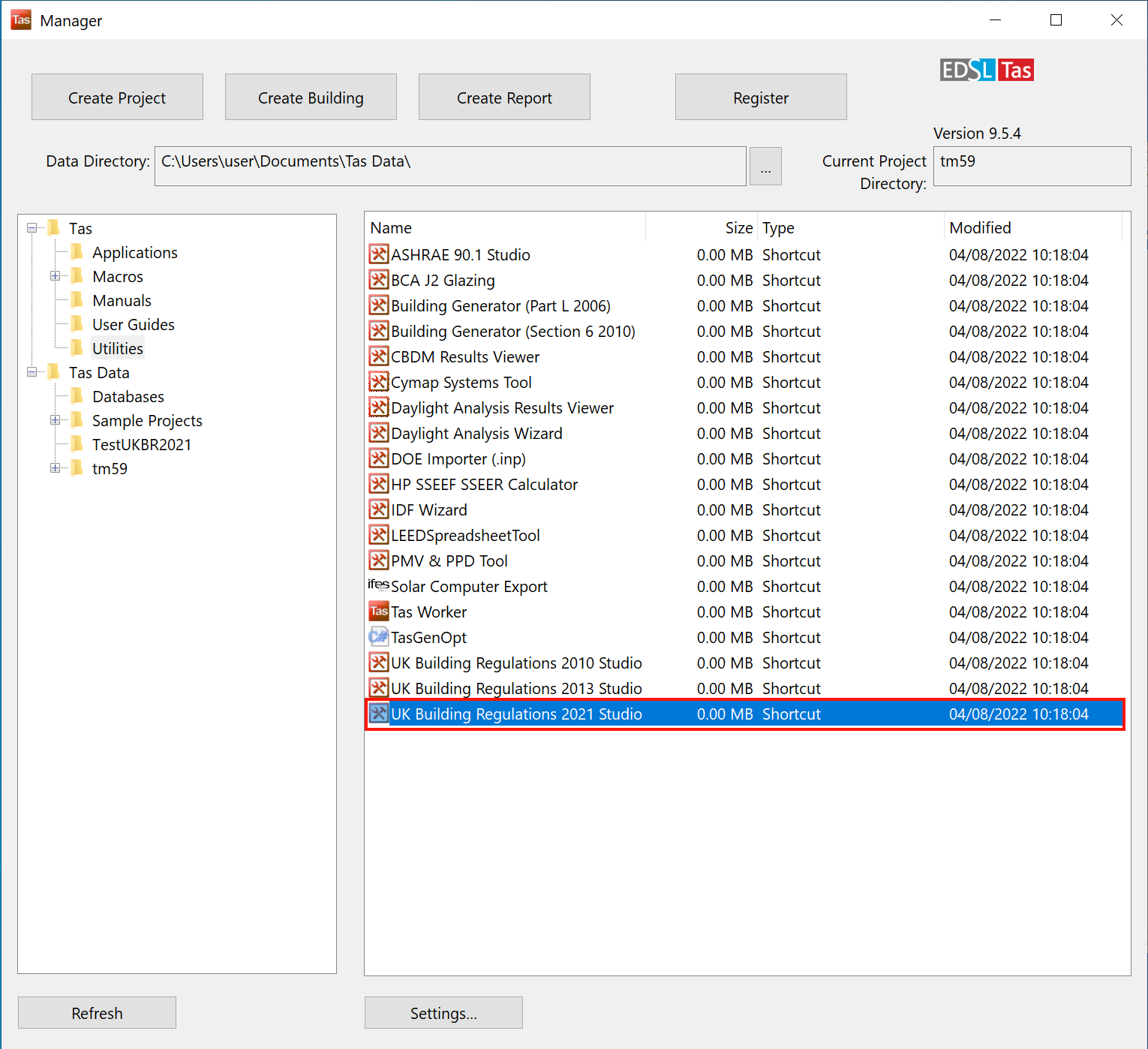
Task: Click the IDF Wizard icon
Action: pos(379,509)
